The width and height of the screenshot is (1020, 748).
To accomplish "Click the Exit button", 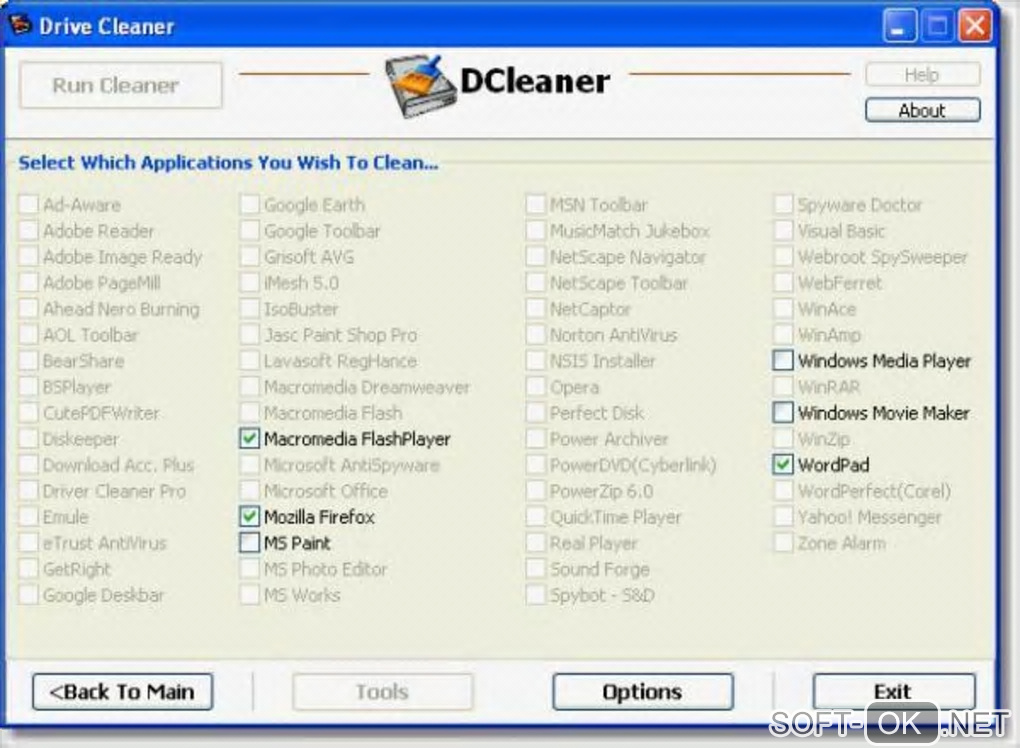I will pos(894,692).
